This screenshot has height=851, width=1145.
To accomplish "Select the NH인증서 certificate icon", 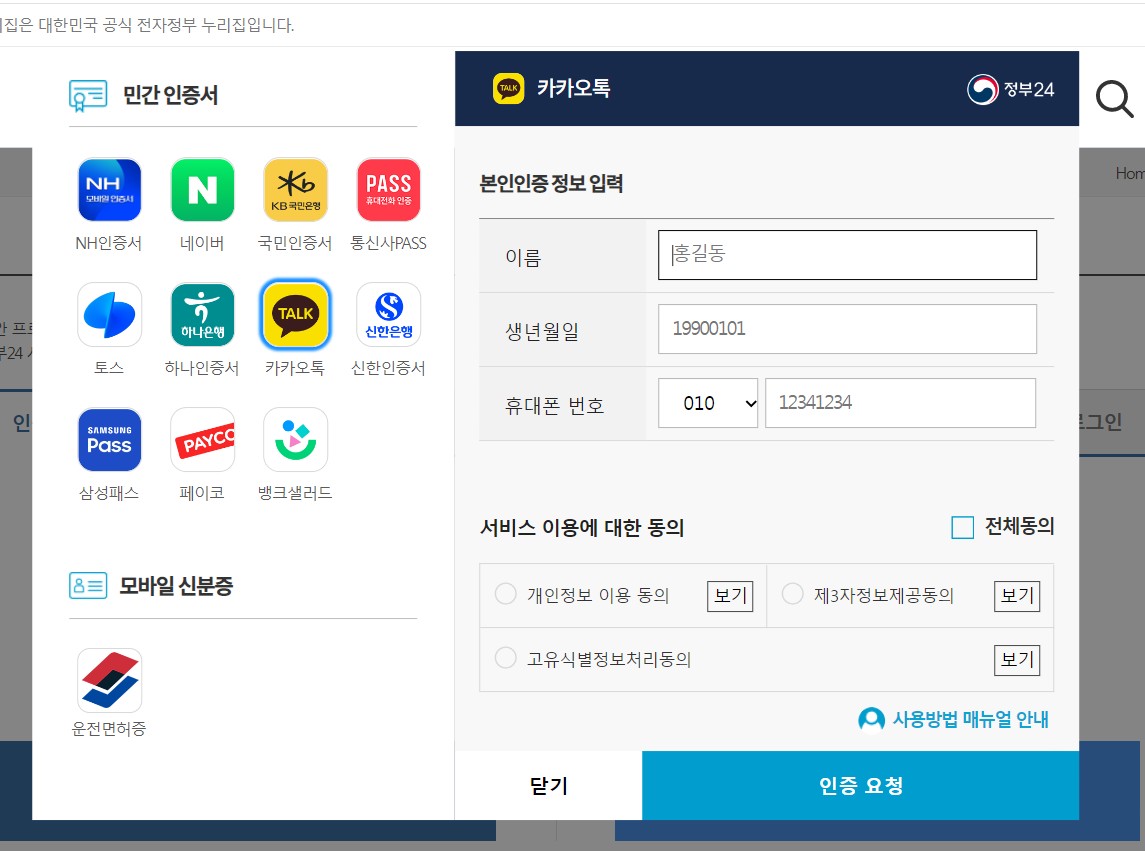I will [108, 189].
